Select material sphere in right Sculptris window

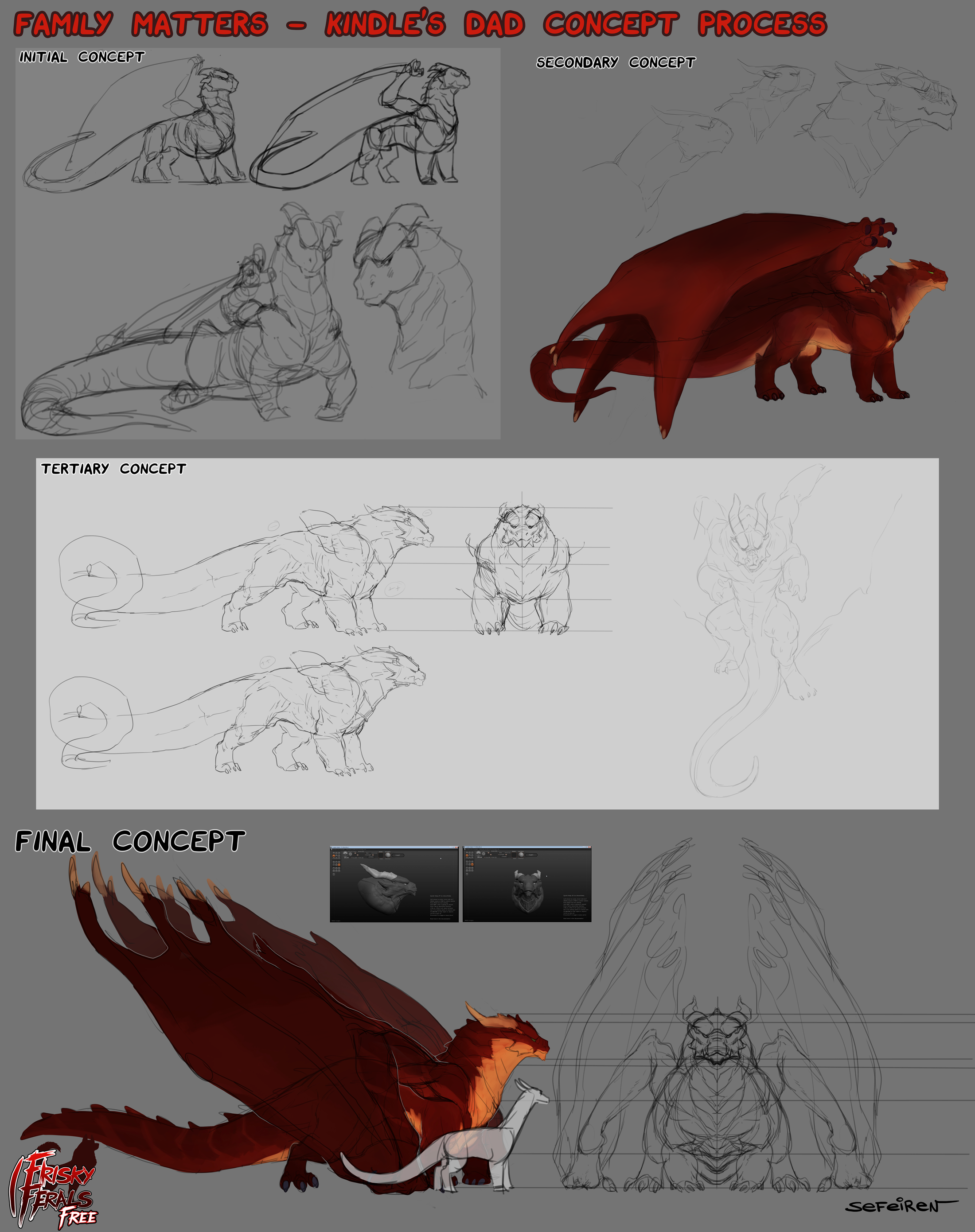(x=521, y=855)
